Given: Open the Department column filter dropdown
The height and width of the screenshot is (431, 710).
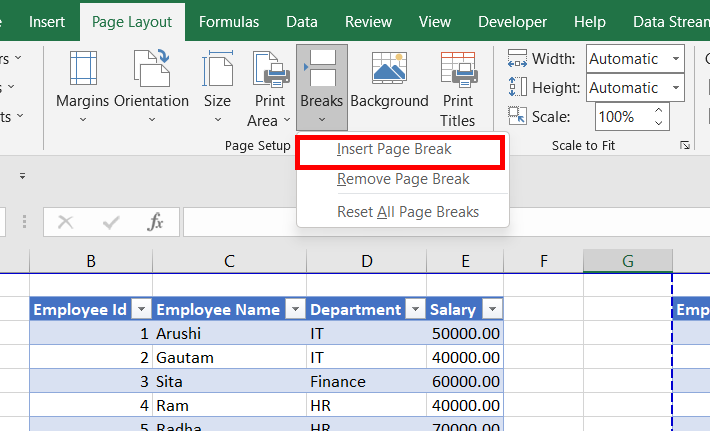Looking at the screenshot, I should tap(415, 310).
